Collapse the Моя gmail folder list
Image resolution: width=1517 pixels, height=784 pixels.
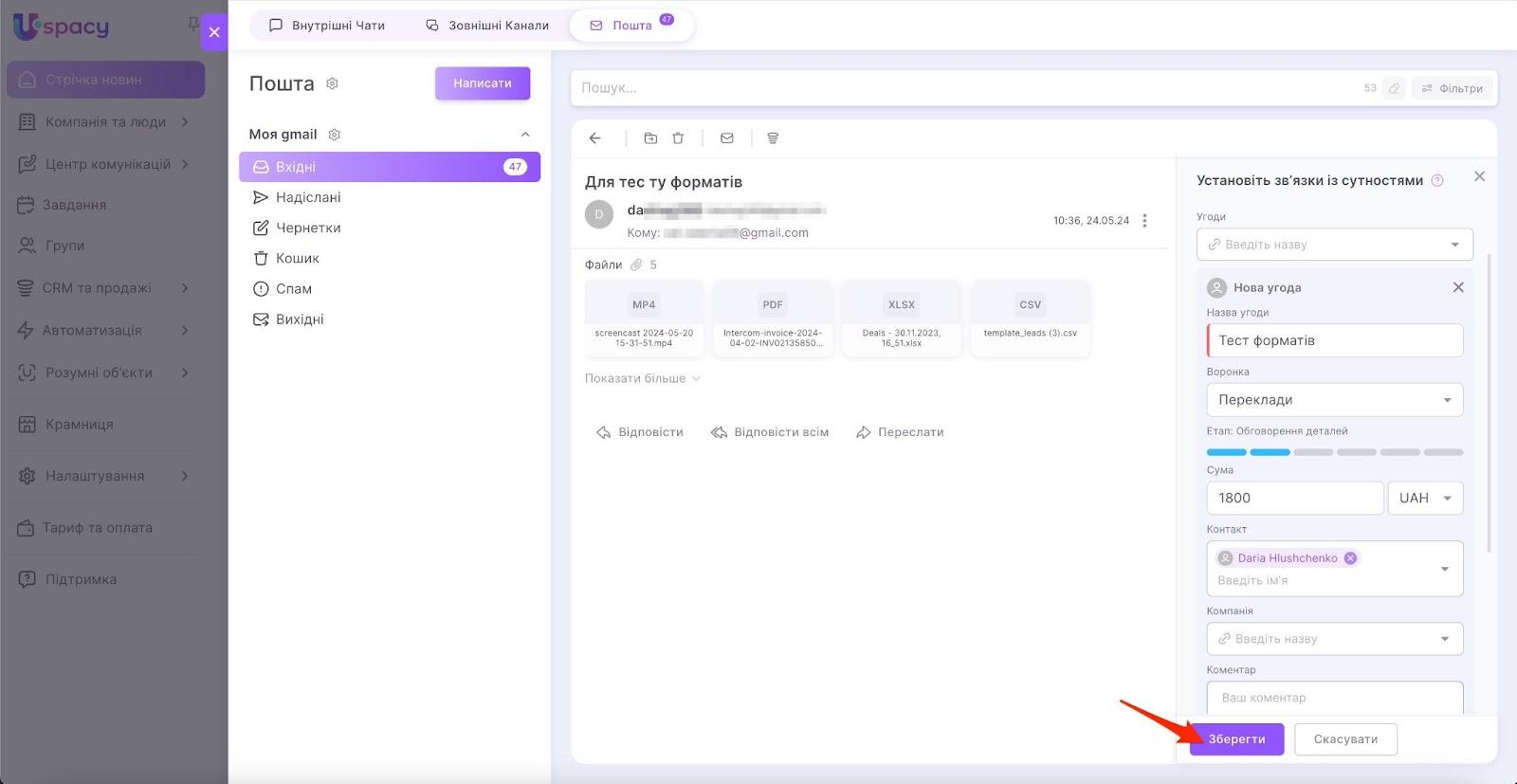point(525,135)
